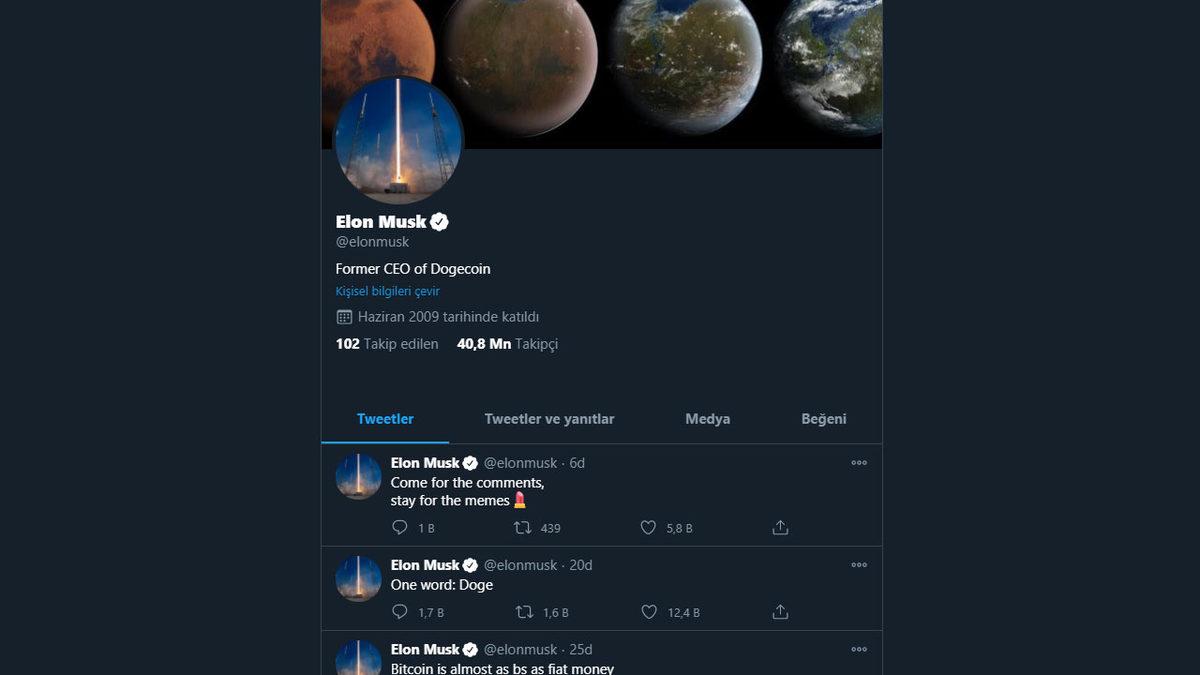Screen dimensions: 1200x675
Task: Select the Beğeni tab
Action: pyautogui.click(x=824, y=419)
